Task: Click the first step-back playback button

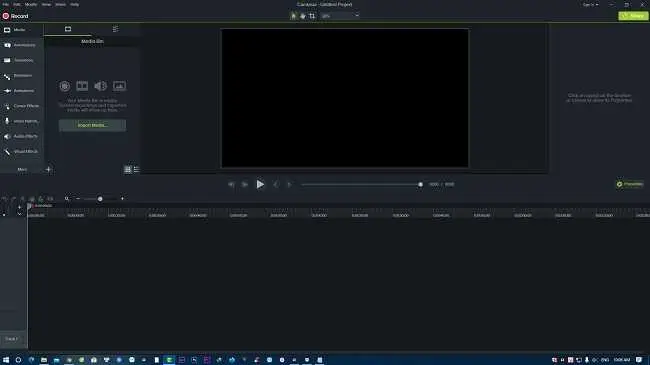Action: coord(231,185)
